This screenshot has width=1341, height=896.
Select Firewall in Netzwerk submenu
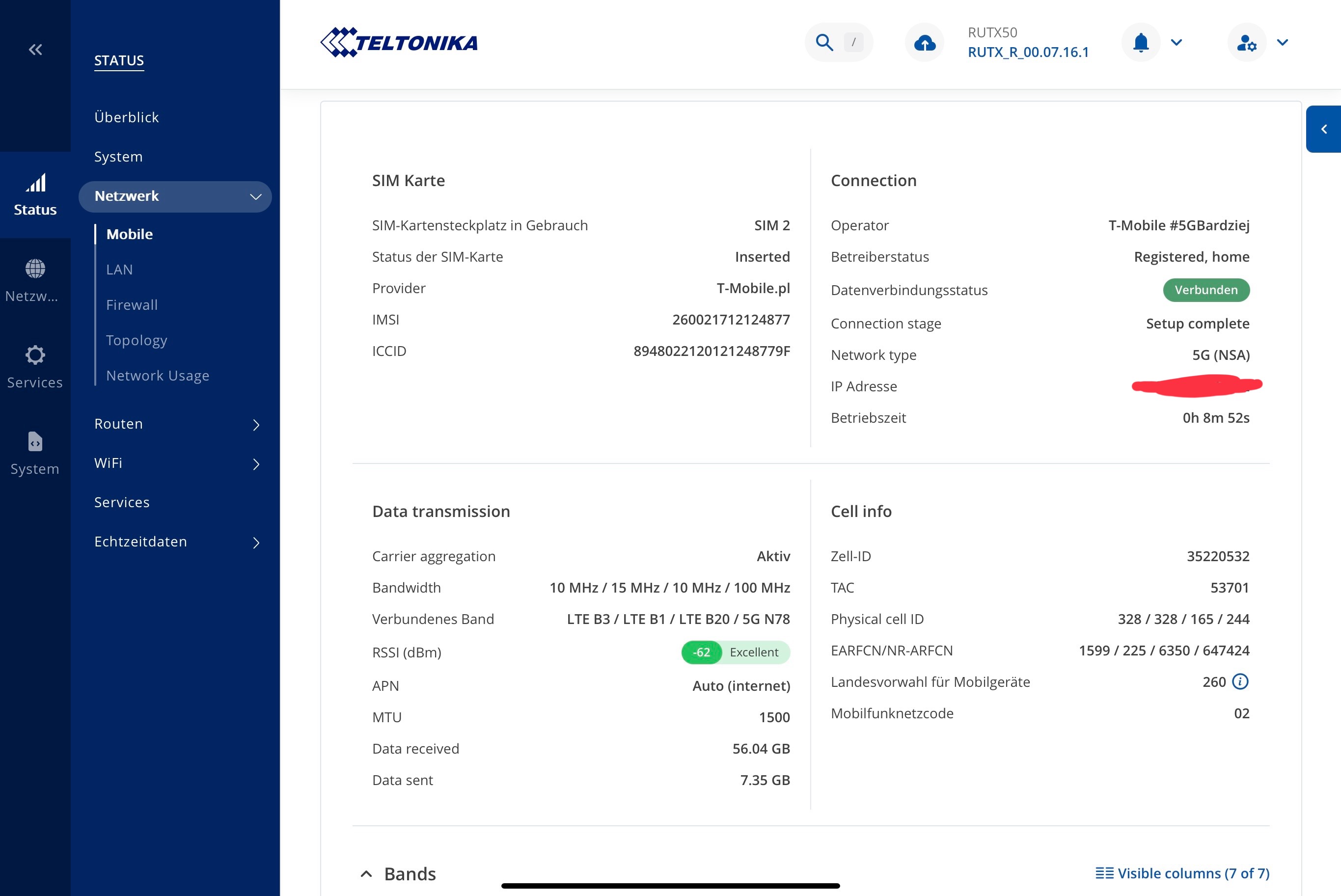(x=132, y=305)
